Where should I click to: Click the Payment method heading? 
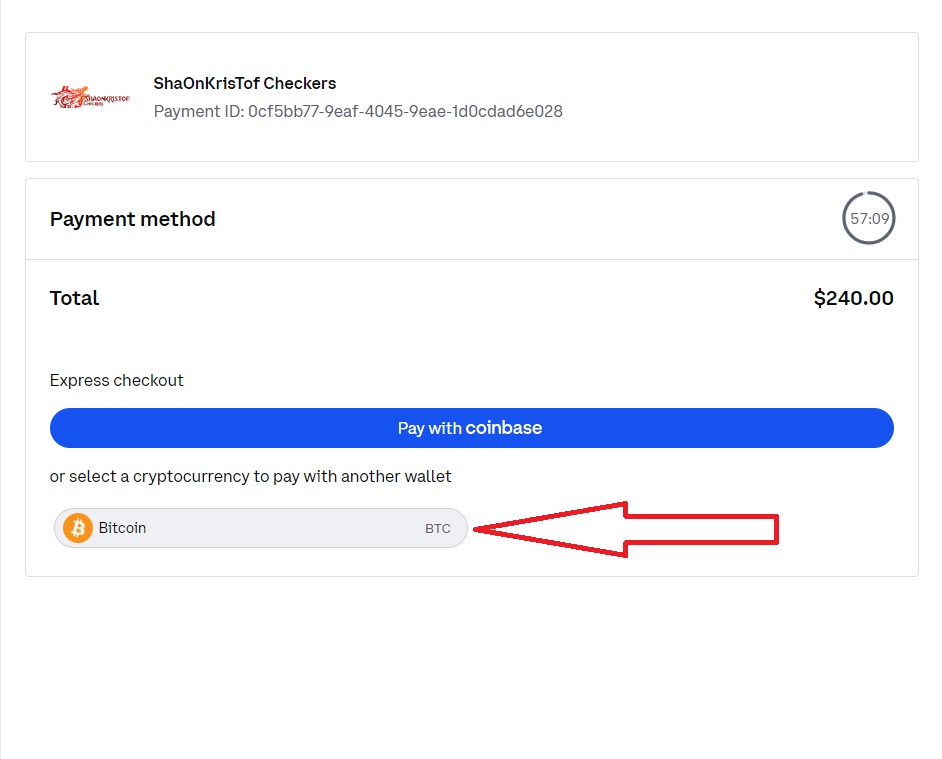(133, 219)
